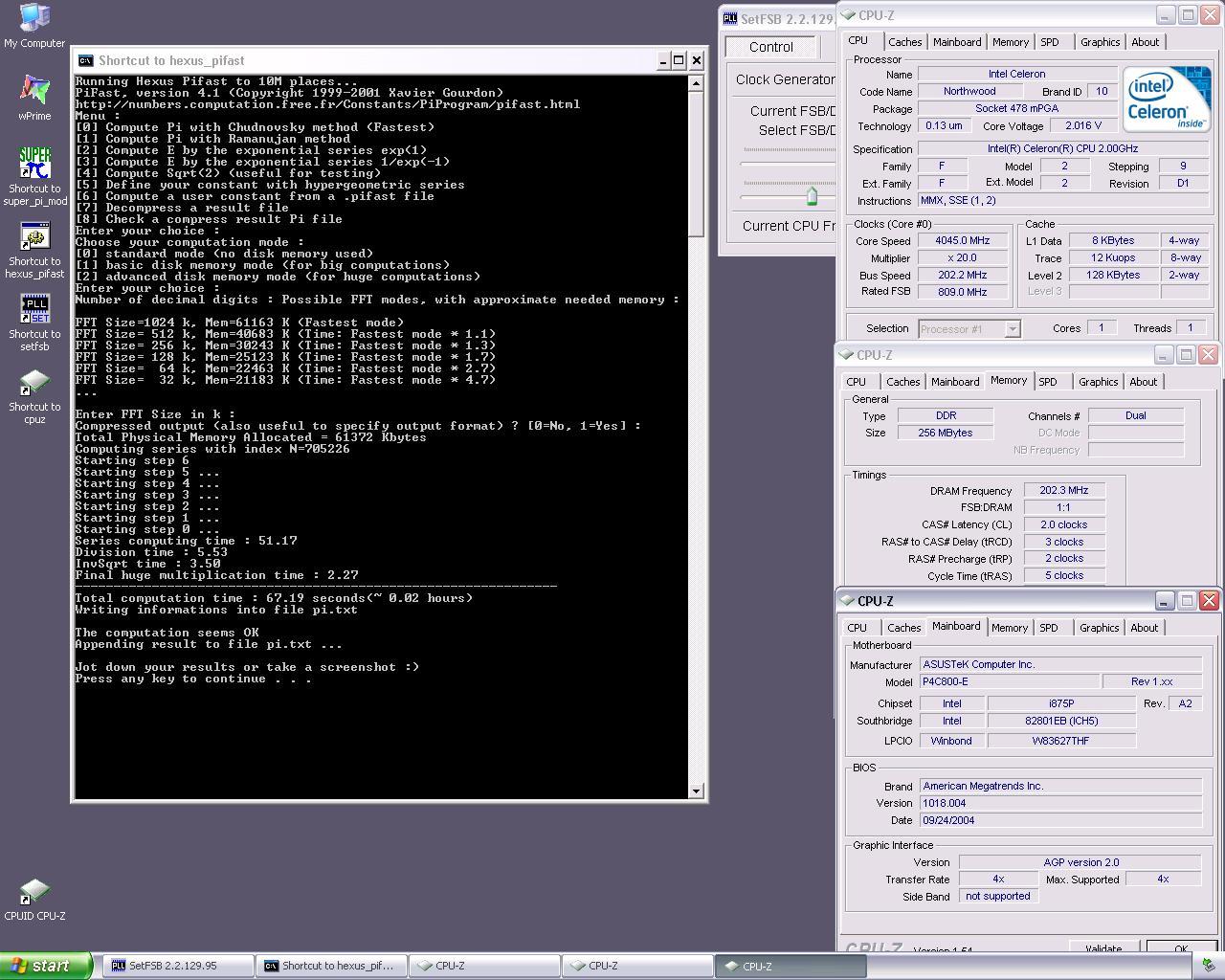Select the third CPU-Z taskbar button
Viewport: 1225px width, 980px height.
pos(791,966)
